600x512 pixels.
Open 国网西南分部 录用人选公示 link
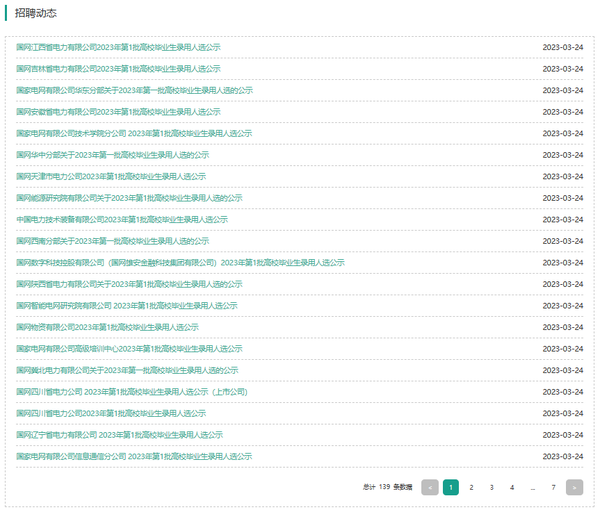click(x=112, y=241)
